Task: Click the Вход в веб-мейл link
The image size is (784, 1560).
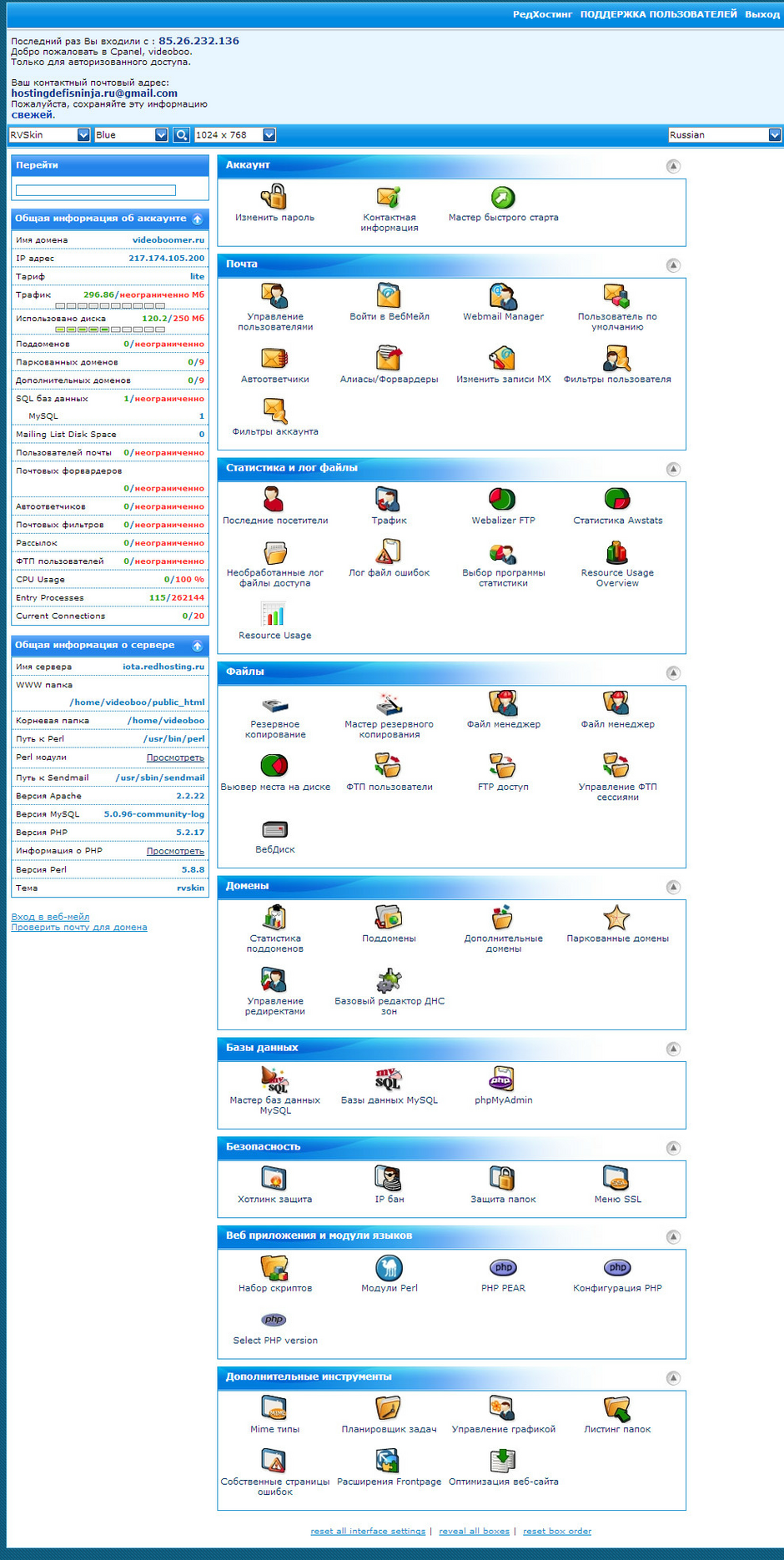Action: point(50,917)
